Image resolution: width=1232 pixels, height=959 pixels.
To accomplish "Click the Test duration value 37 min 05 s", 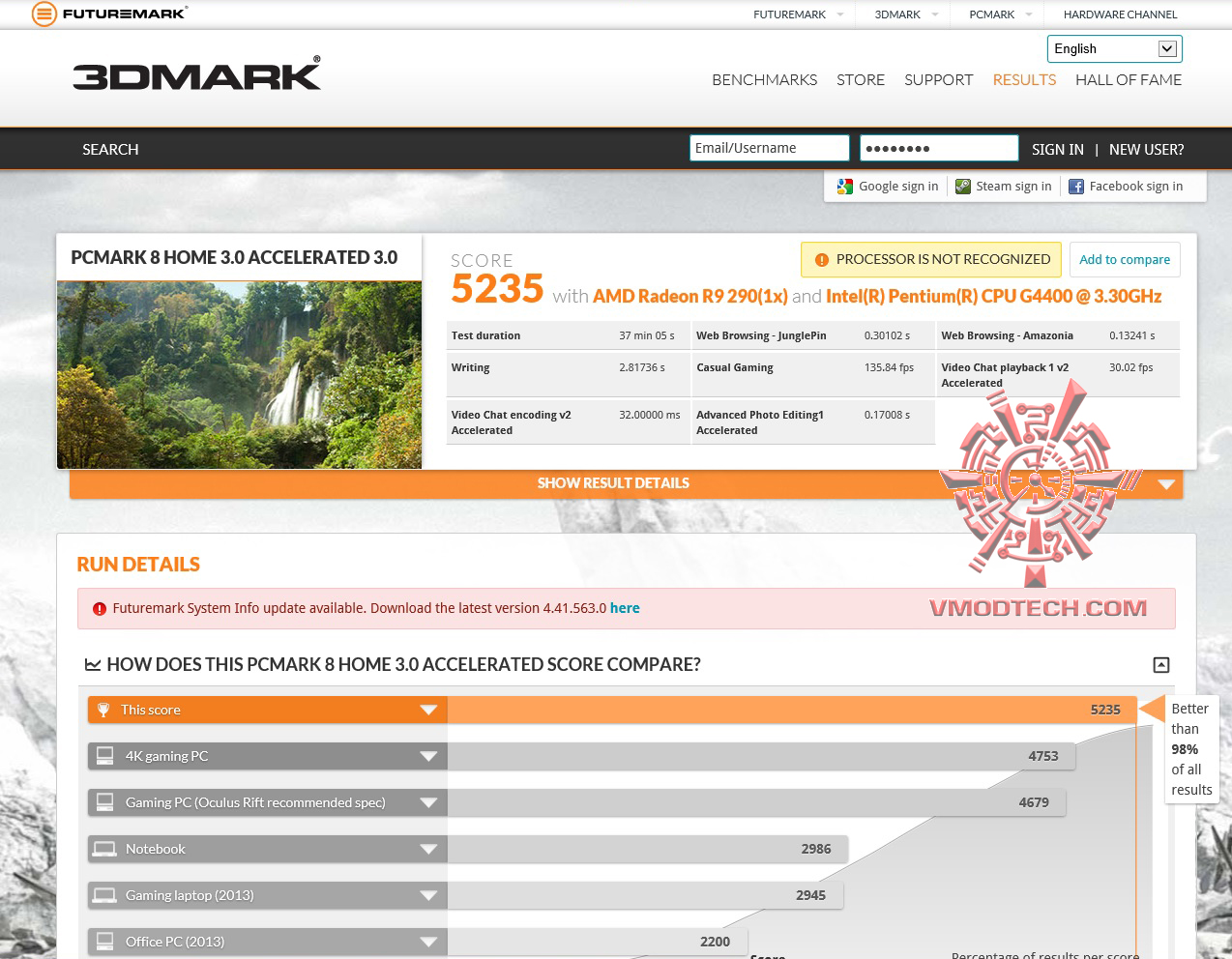I will (647, 336).
